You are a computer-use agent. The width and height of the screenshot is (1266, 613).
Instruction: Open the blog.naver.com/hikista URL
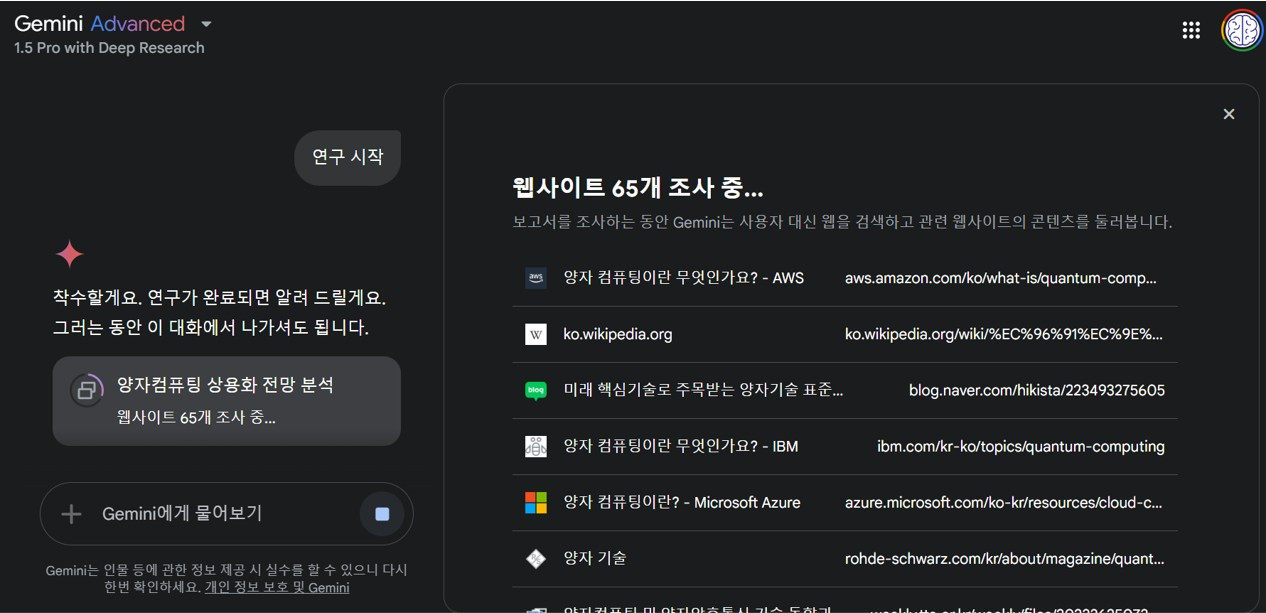click(1037, 390)
